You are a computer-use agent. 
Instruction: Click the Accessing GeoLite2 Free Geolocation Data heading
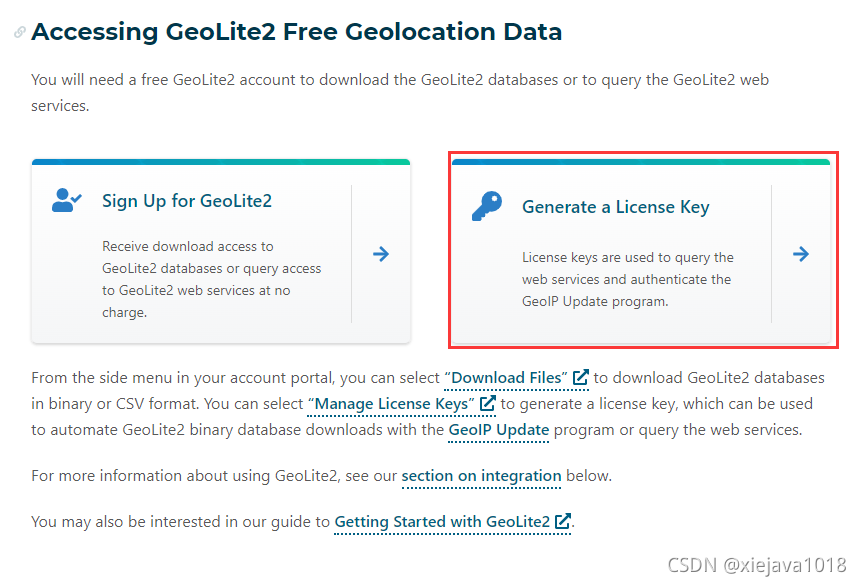(x=296, y=32)
